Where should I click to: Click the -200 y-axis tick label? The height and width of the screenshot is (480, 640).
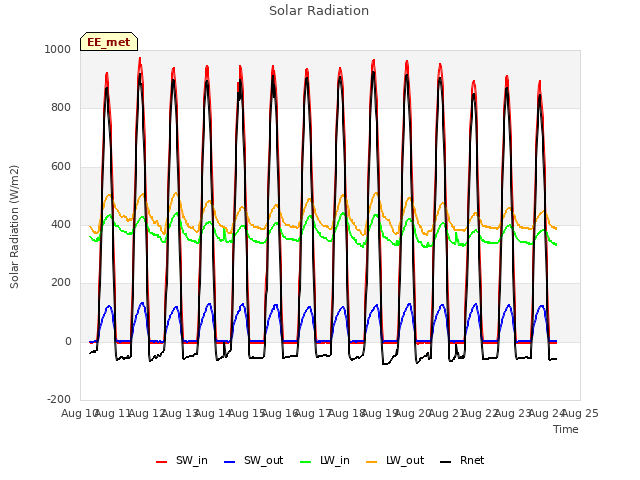click(59, 399)
